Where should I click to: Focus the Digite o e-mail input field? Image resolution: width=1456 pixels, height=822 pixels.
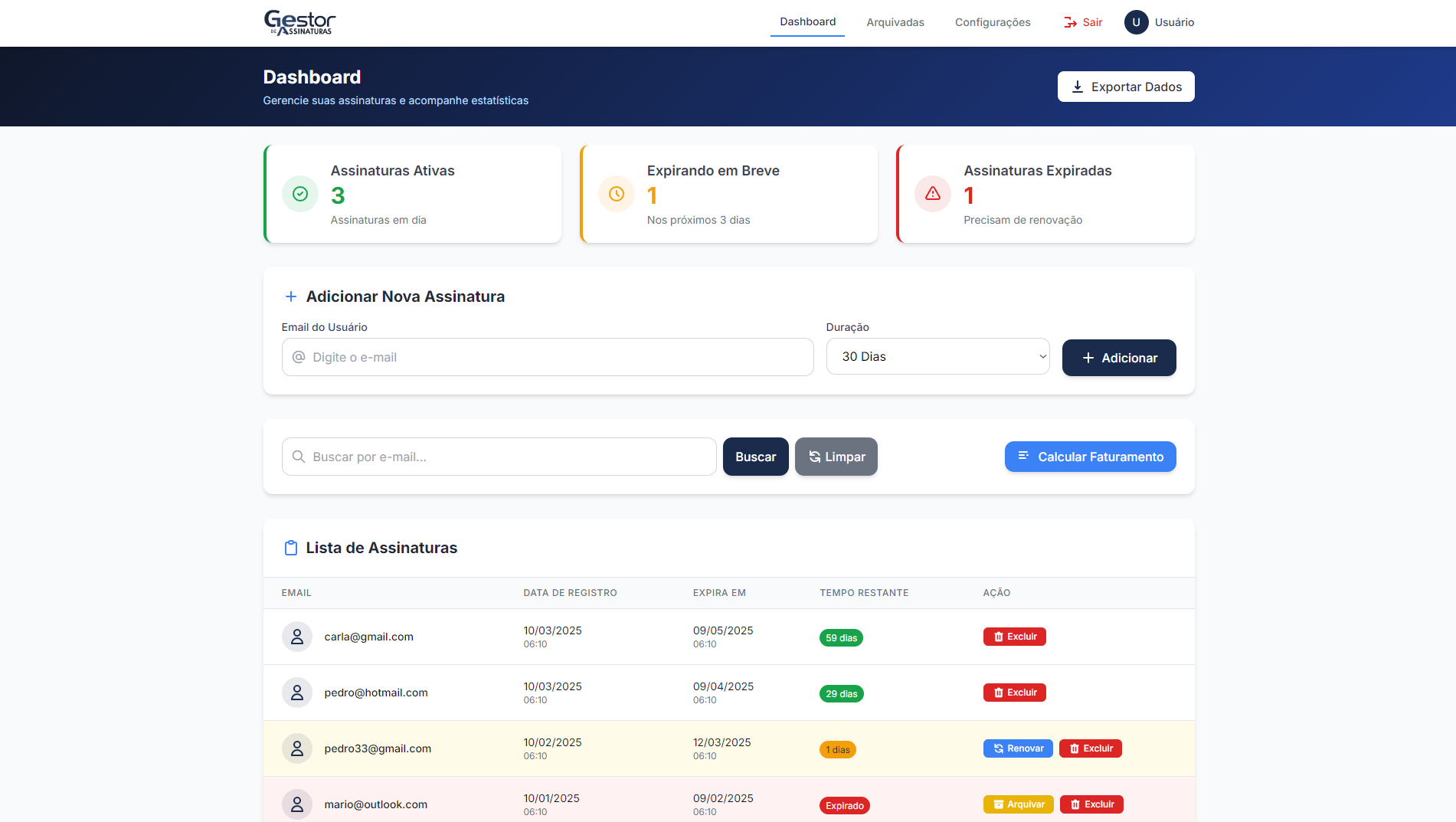pos(548,357)
